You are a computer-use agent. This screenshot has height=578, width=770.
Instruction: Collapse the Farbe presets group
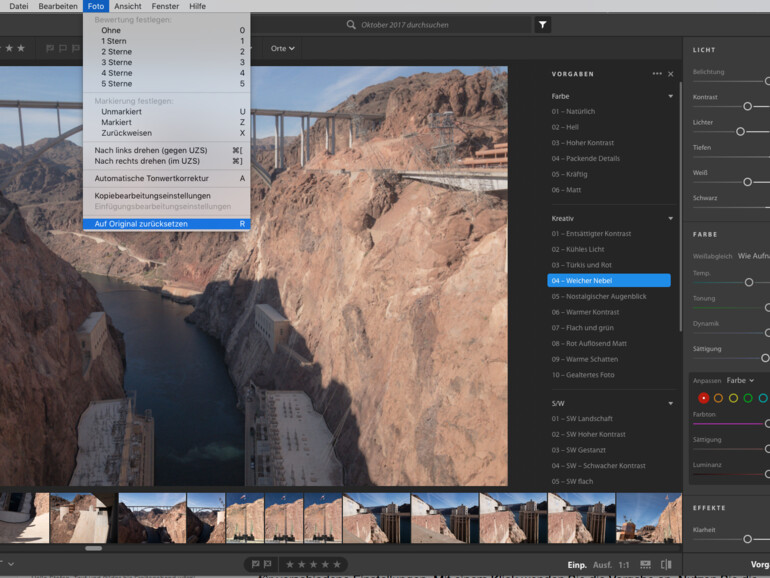671,96
